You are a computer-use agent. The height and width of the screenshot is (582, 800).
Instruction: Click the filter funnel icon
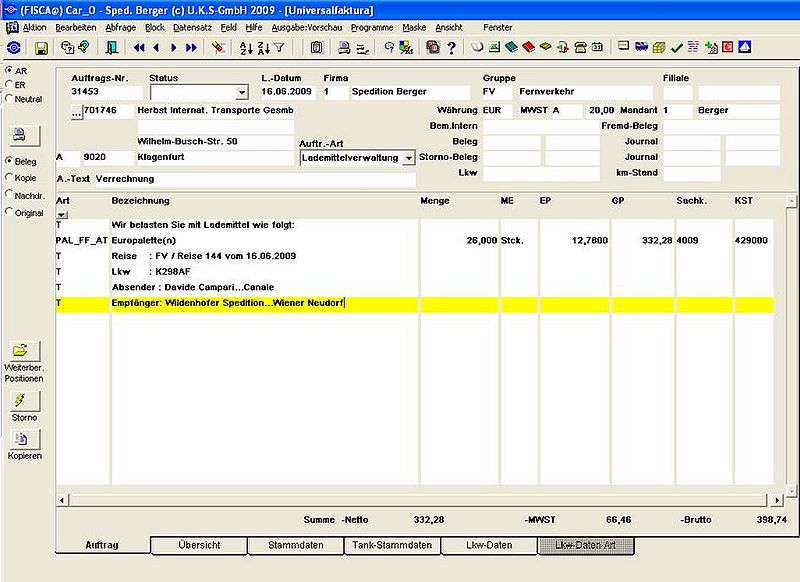(x=280, y=48)
